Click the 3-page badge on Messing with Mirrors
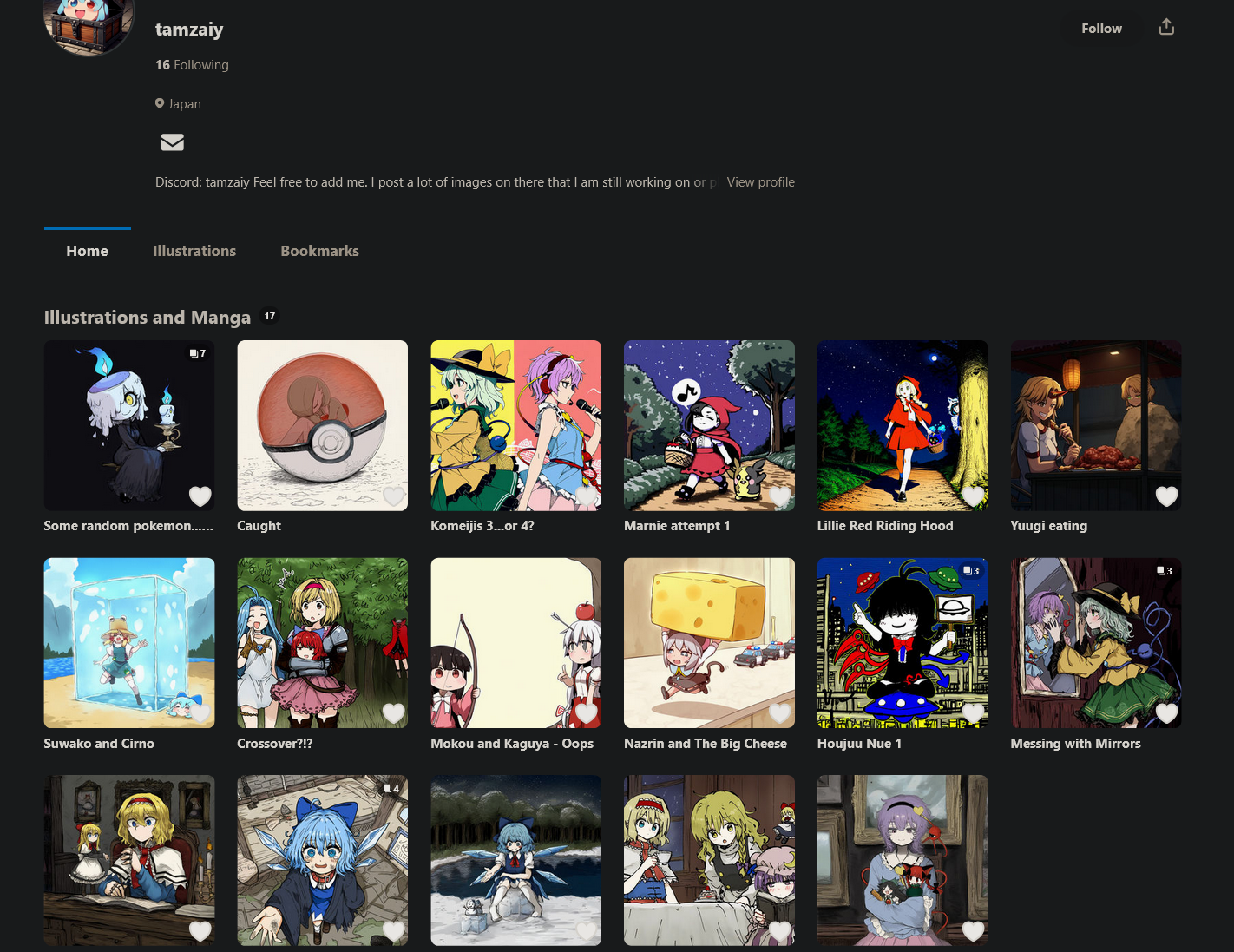 [x=1165, y=571]
